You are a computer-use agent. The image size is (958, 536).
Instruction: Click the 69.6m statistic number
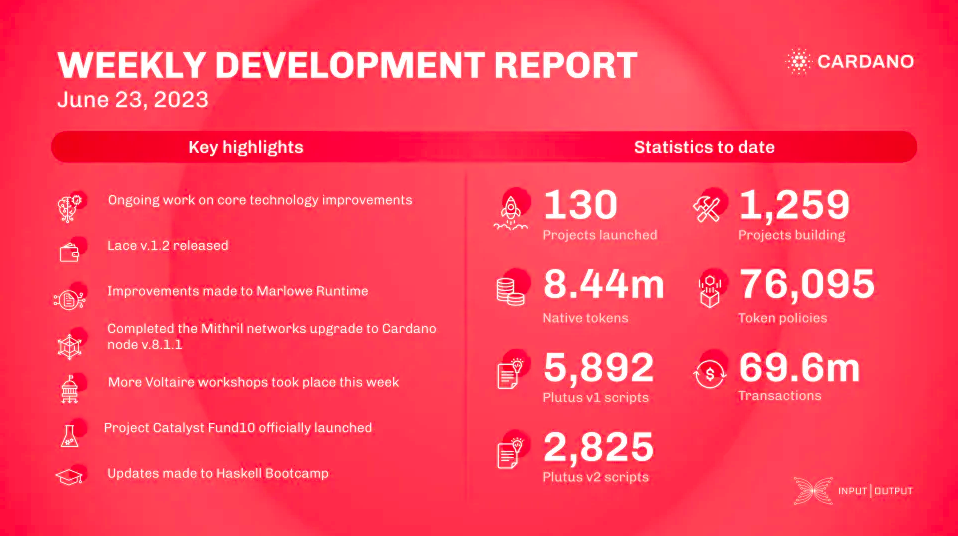[799, 368]
